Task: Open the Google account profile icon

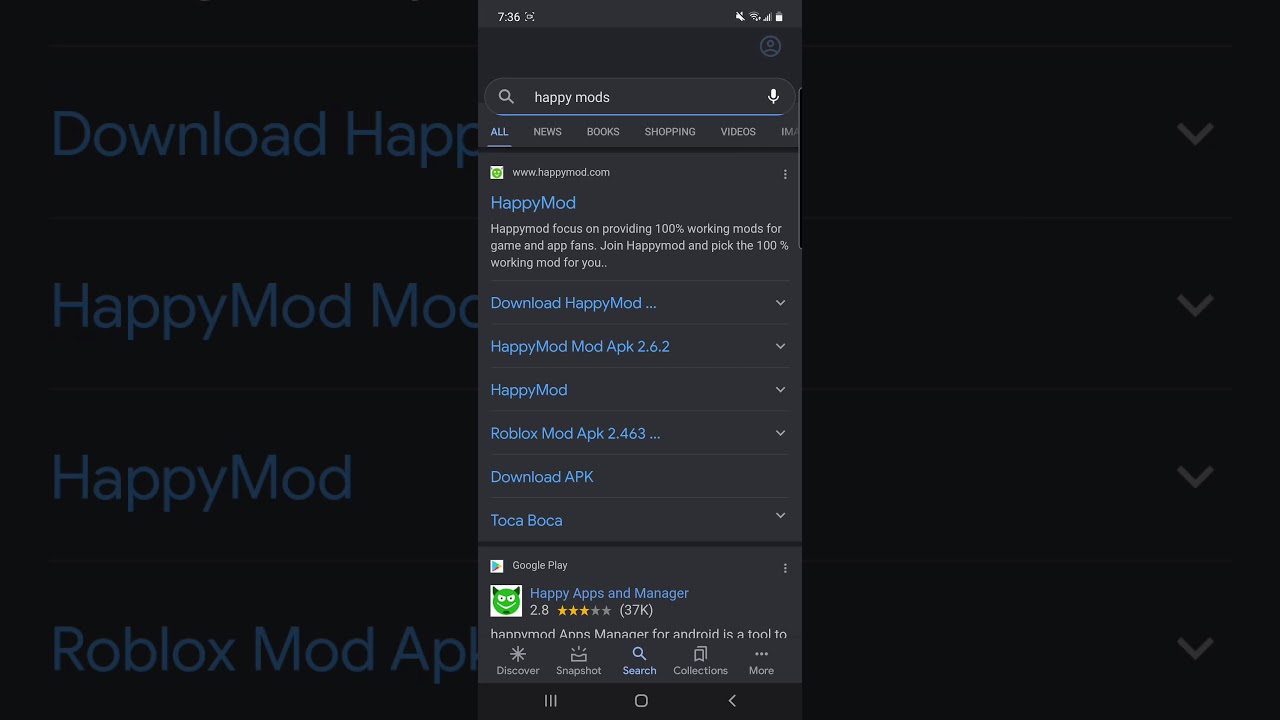Action: point(770,46)
